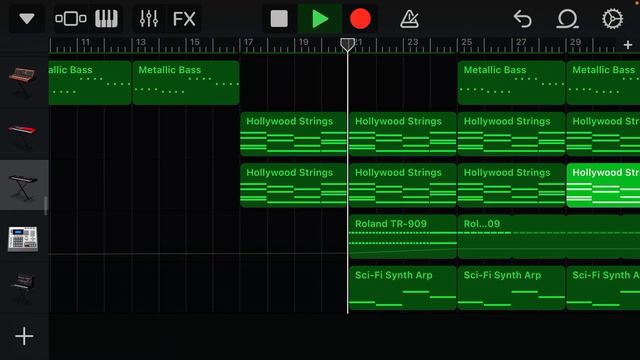Select the third-track Hollywood Strings region at bar 17
The width and height of the screenshot is (640, 360).
[x=293, y=185]
